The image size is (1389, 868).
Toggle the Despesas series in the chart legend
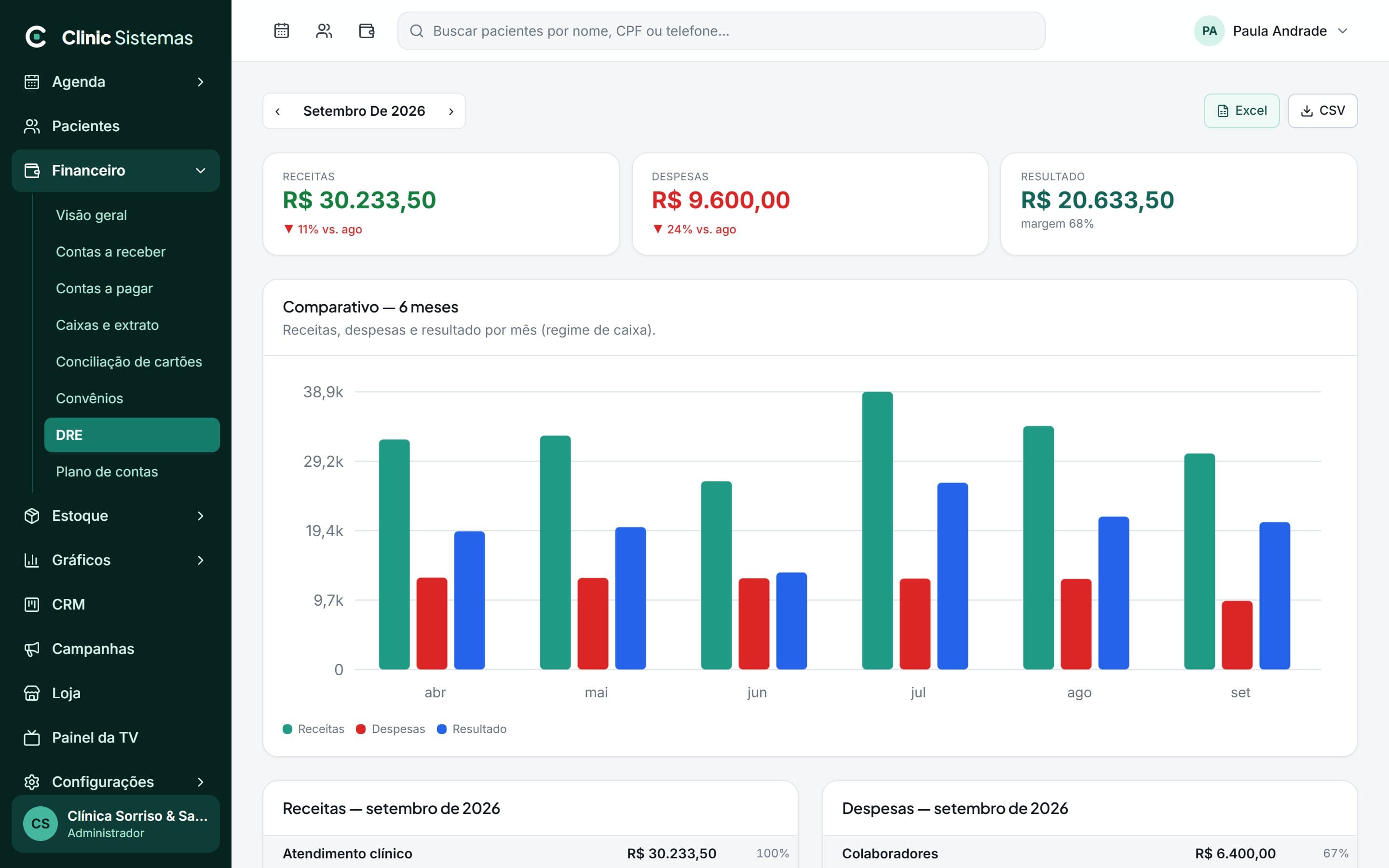point(390,729)
